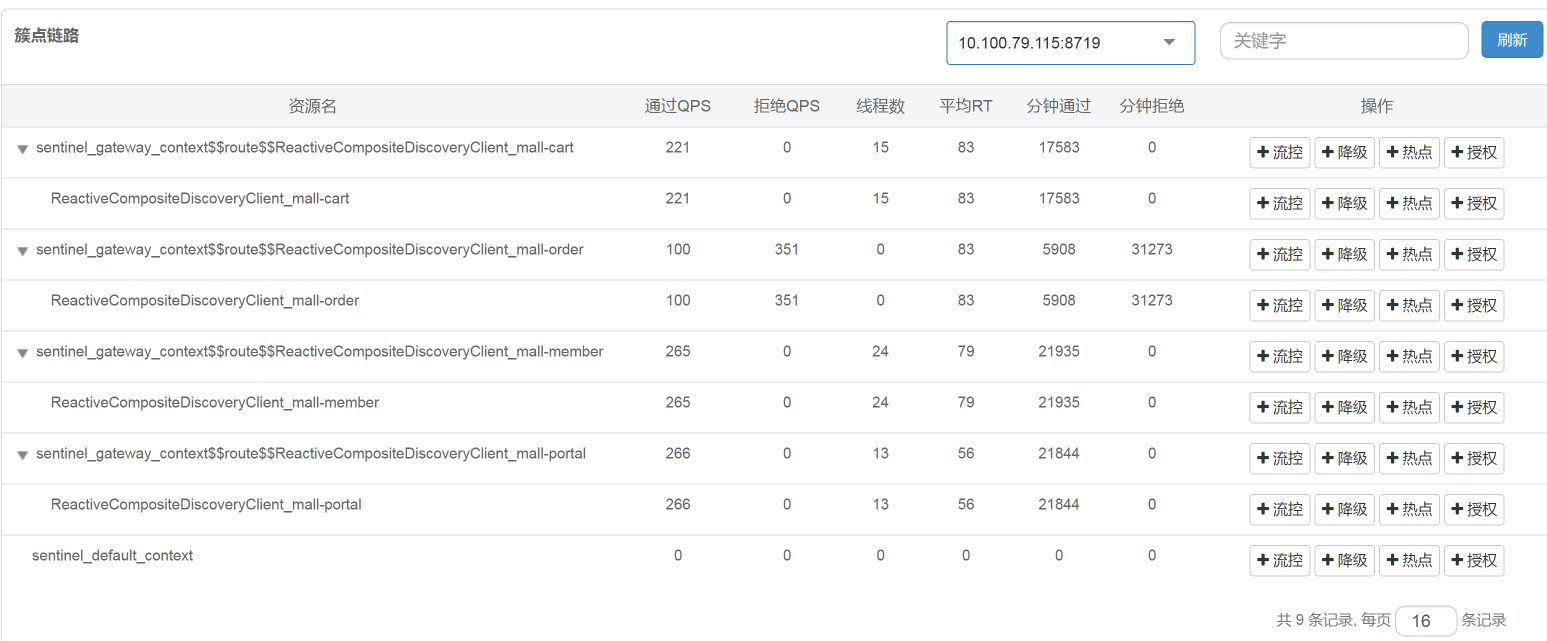The height and width of the screenshot is (641, 1547).
Task: Click 授权 button for top mall-portal gateway row
Action: pyautogui.click(x=1474, y=459)
